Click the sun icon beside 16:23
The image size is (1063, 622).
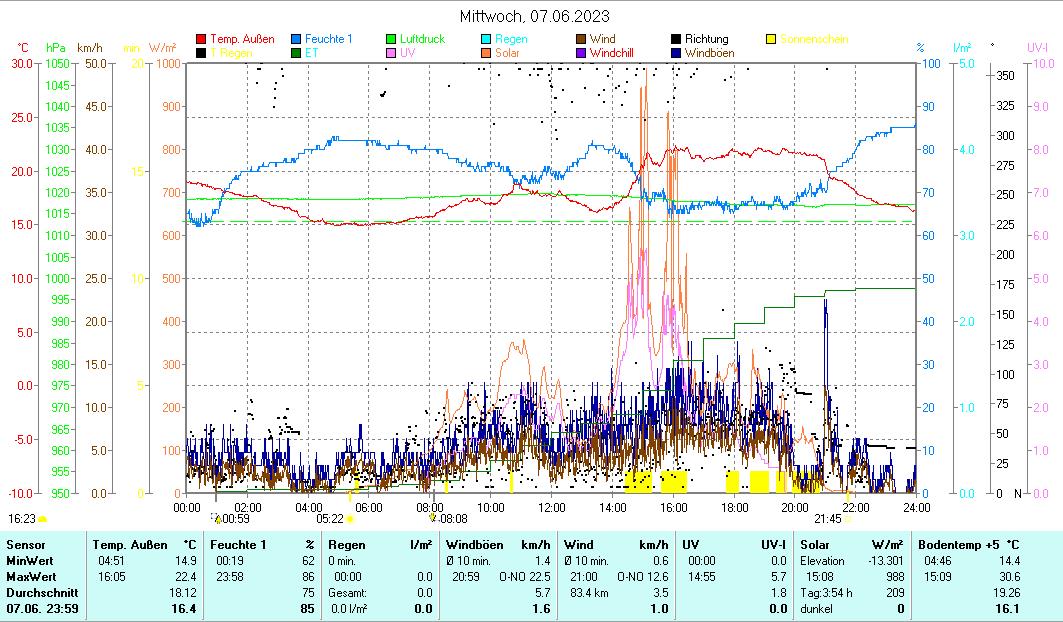pyautogui.click(x=42, y=519)
